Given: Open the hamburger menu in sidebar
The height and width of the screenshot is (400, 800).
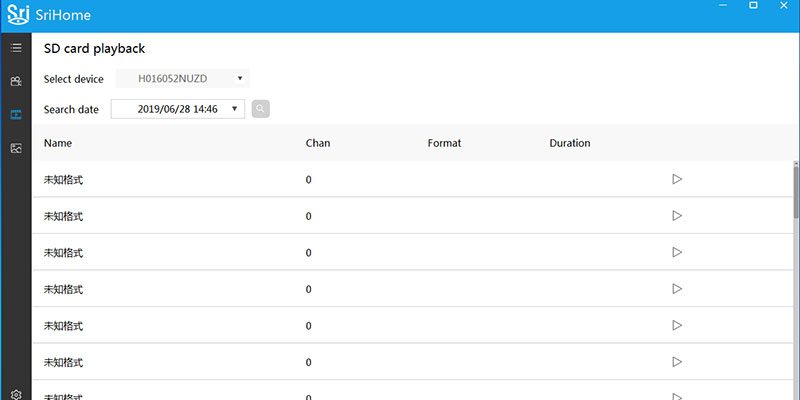Looking at the screenshot, I should (x=16, y=48).
